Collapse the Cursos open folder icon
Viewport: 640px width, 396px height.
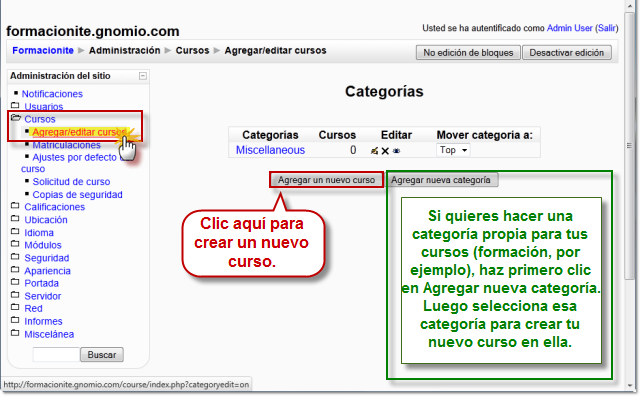pos(16,118)
